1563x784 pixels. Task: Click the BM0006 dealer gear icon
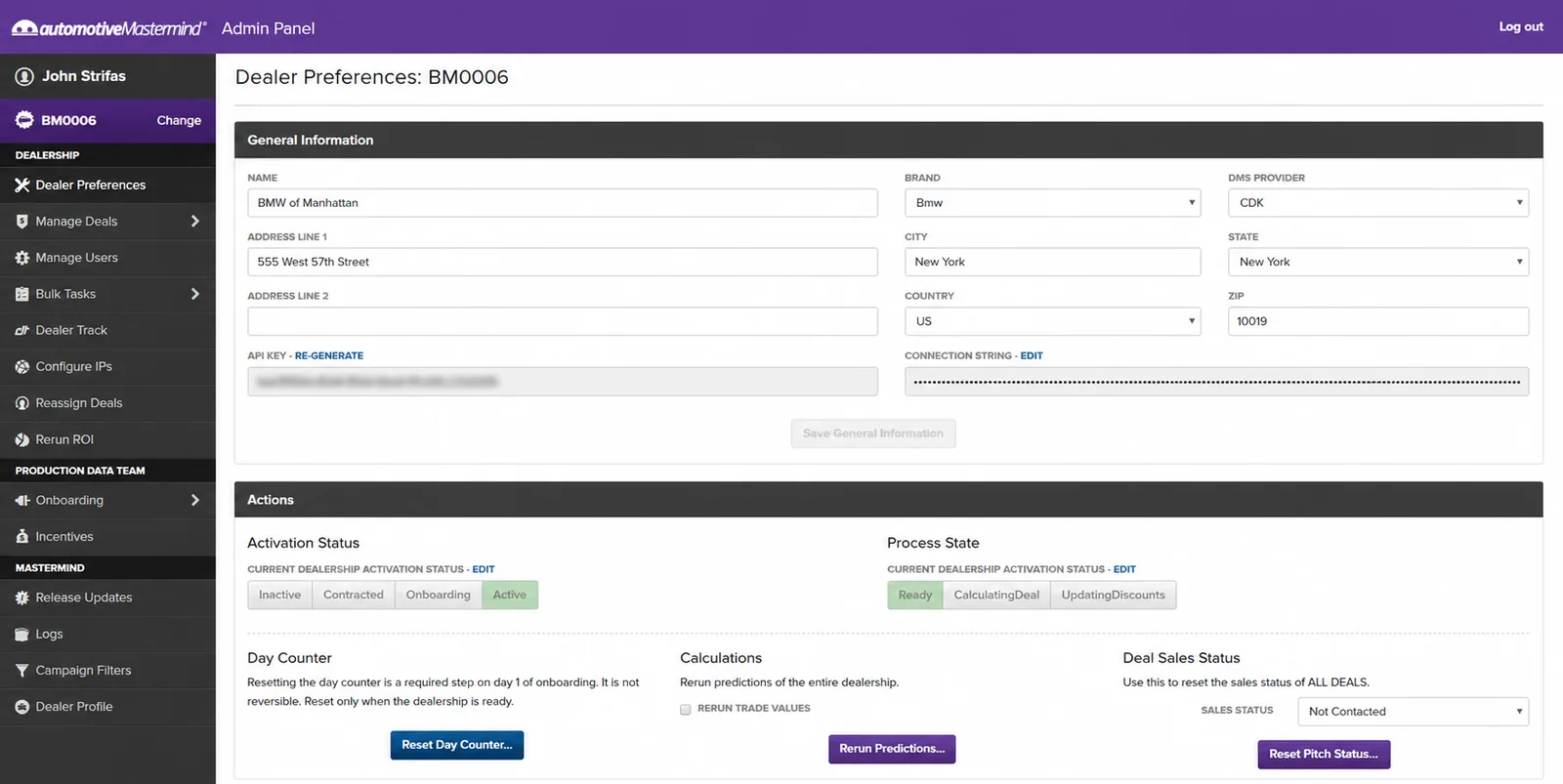[x=24, y=120]
